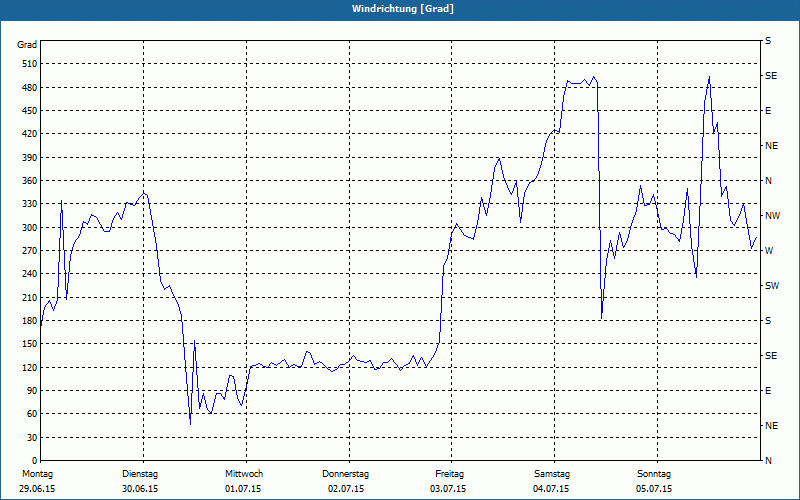
Task: Click the 420 degree axis label
Action: coord(30,134)
